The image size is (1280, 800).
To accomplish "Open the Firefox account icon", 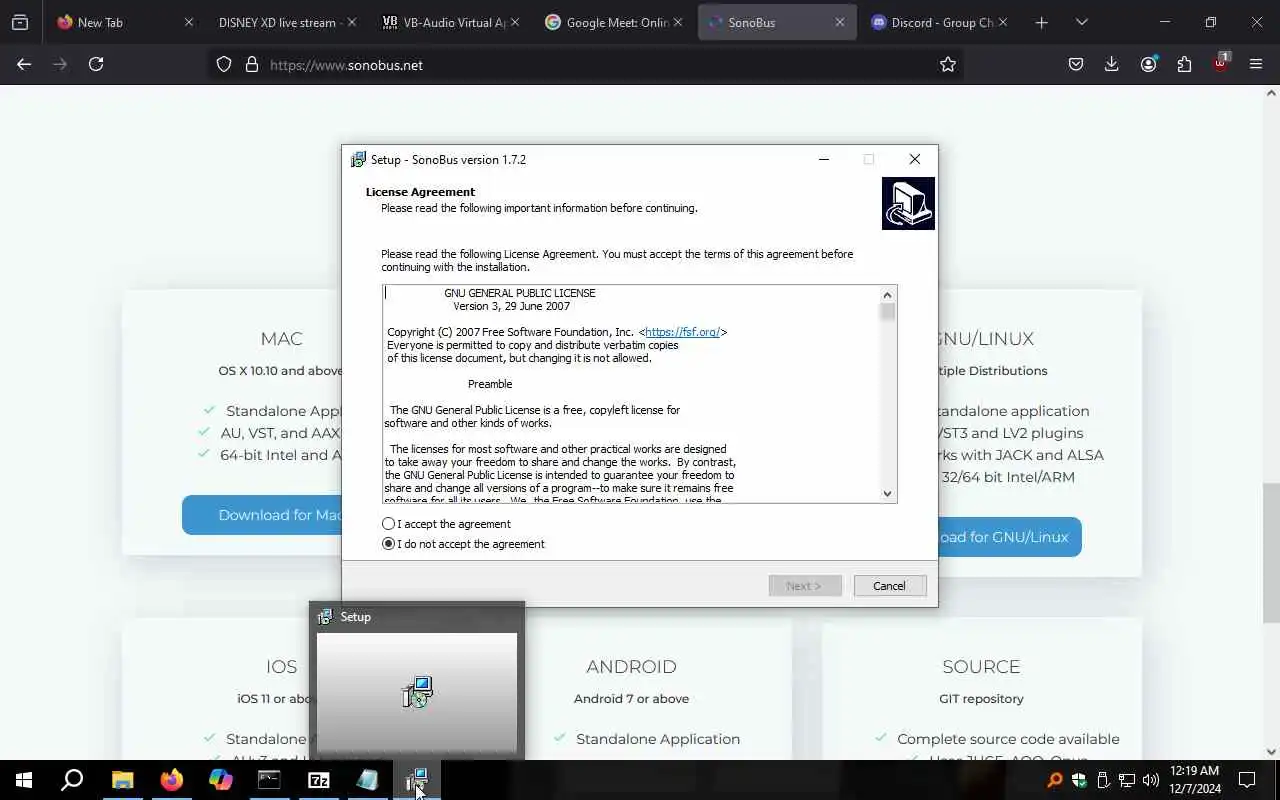I will tap(1148, 64).
